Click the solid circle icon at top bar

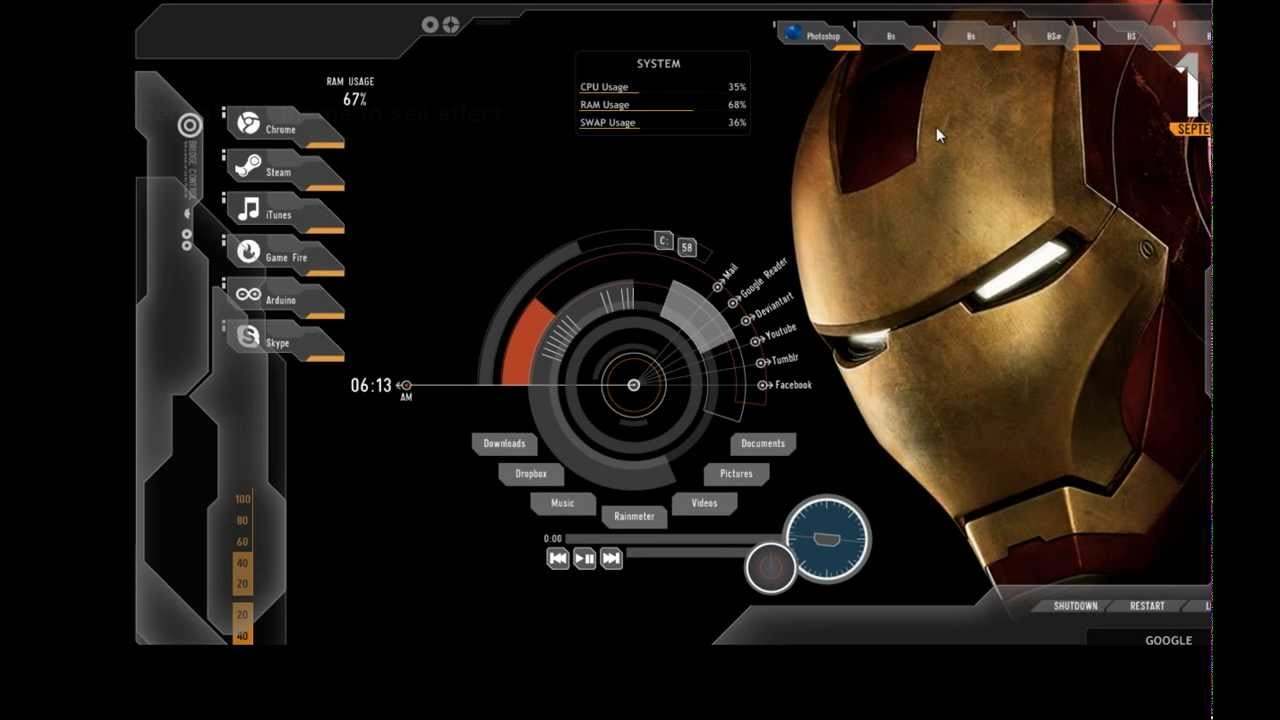click(x=431, y=24)
